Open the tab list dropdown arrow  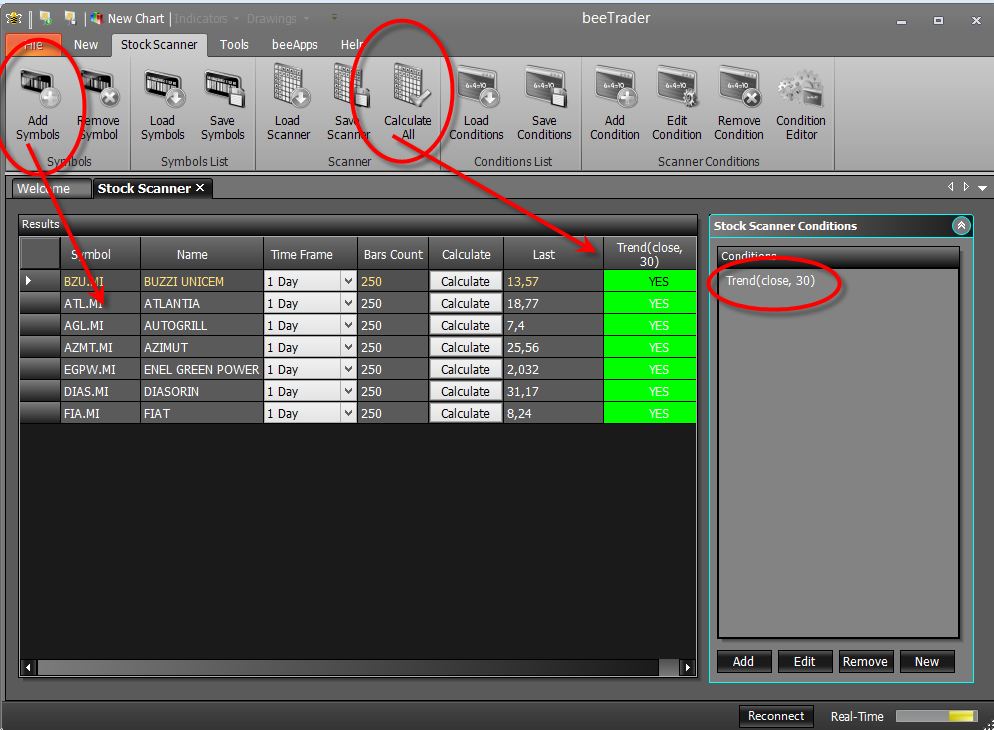click(x=982, y=188)
